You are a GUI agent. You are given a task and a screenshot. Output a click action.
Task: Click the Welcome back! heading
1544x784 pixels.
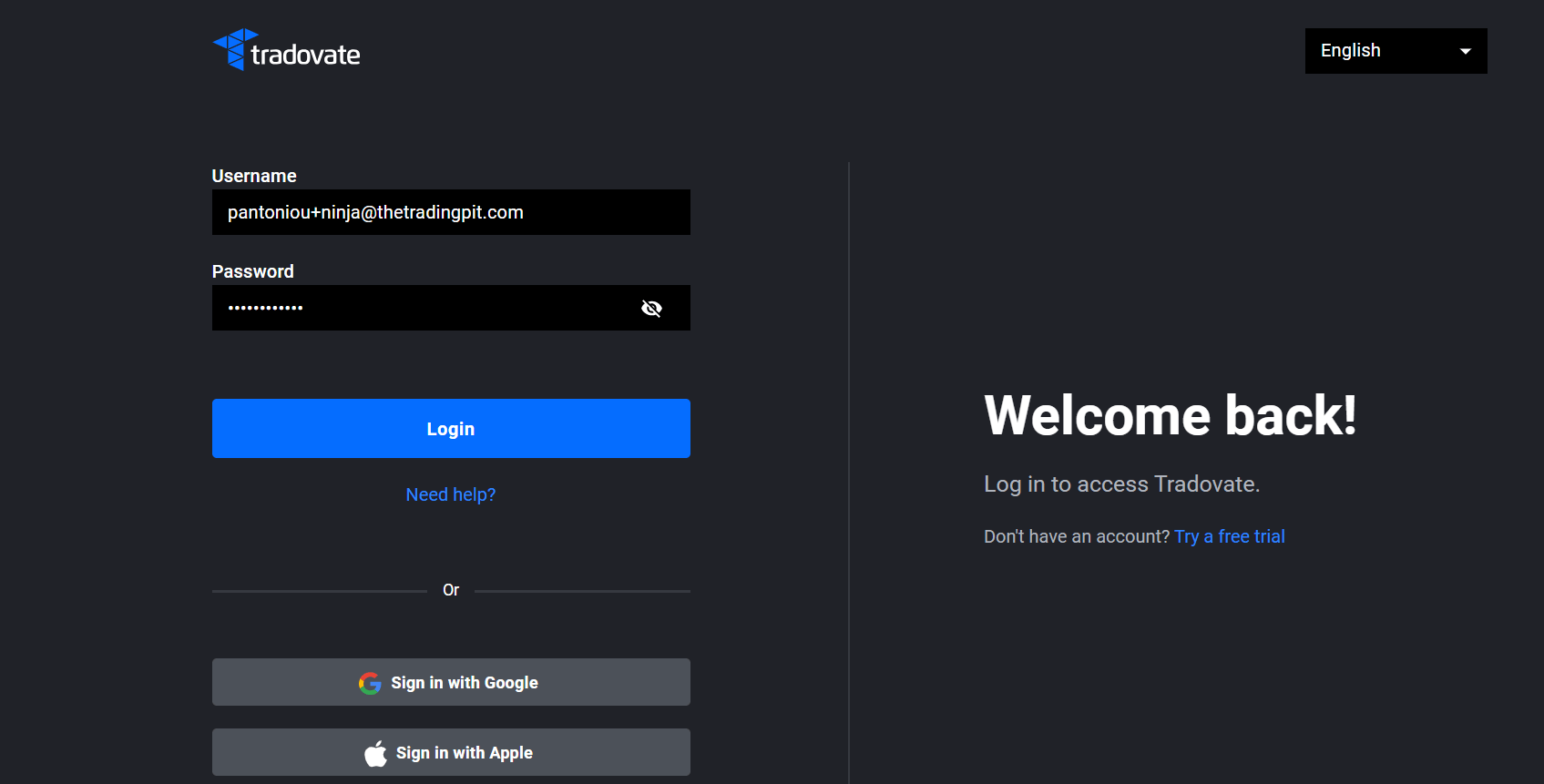[x=1171, y=415]
